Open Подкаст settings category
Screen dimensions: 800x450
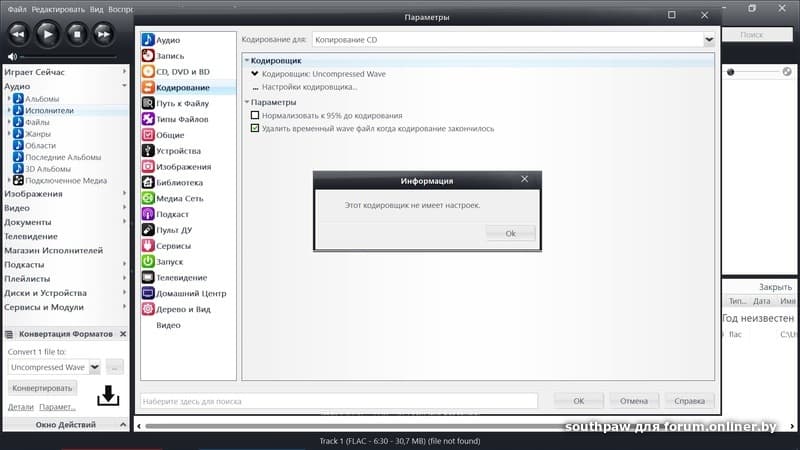click(188, 214)
